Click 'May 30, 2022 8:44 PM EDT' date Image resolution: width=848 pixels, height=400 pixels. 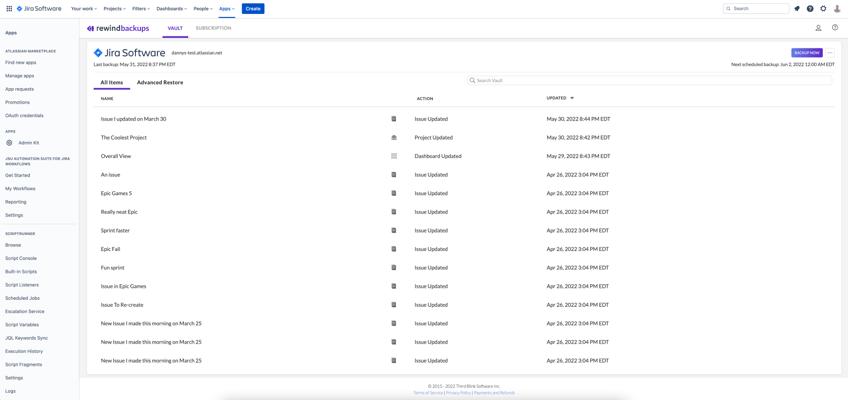pyautogui.click(x=578, y=118)
